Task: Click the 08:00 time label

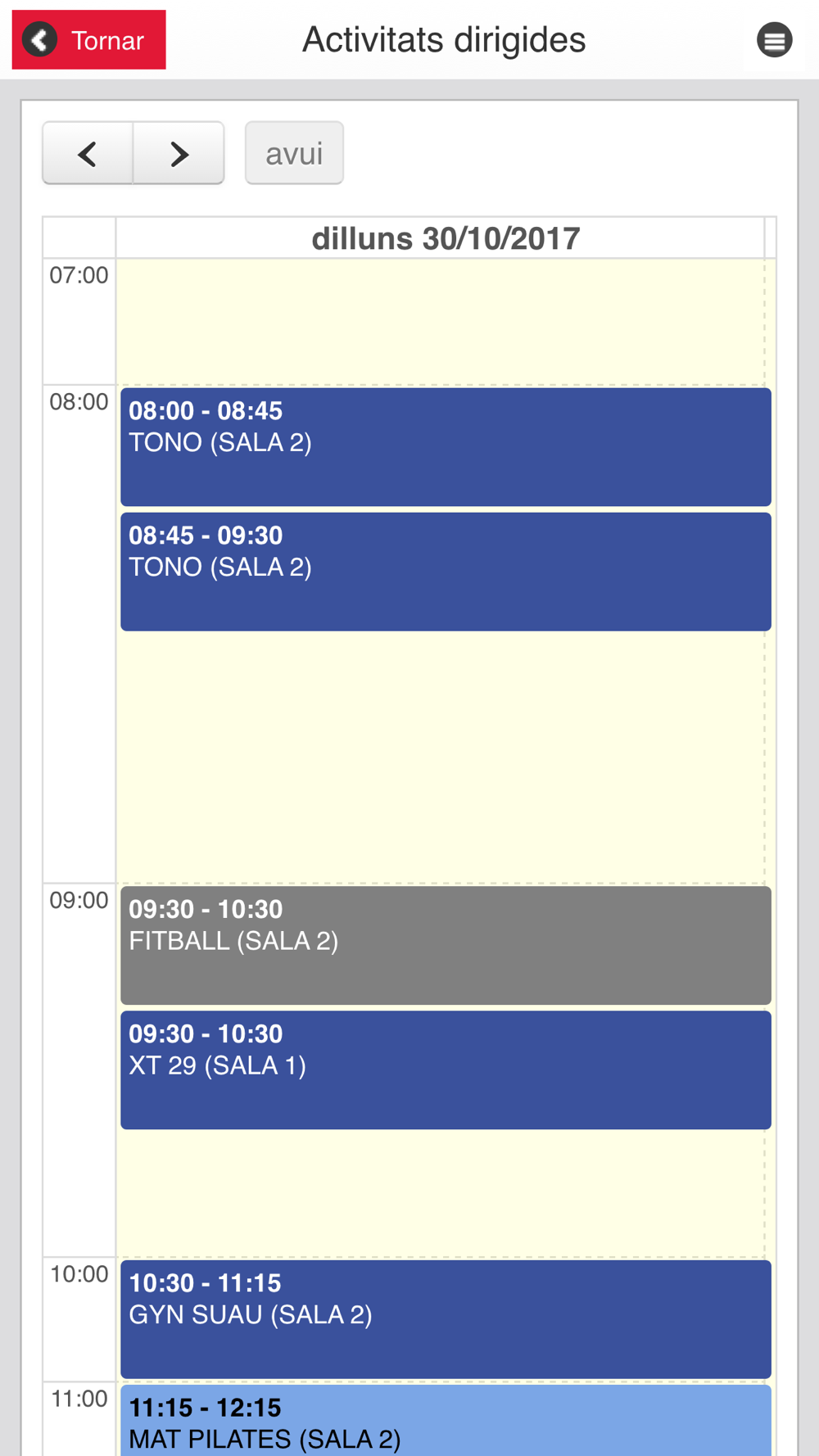Action: [79, 402]
